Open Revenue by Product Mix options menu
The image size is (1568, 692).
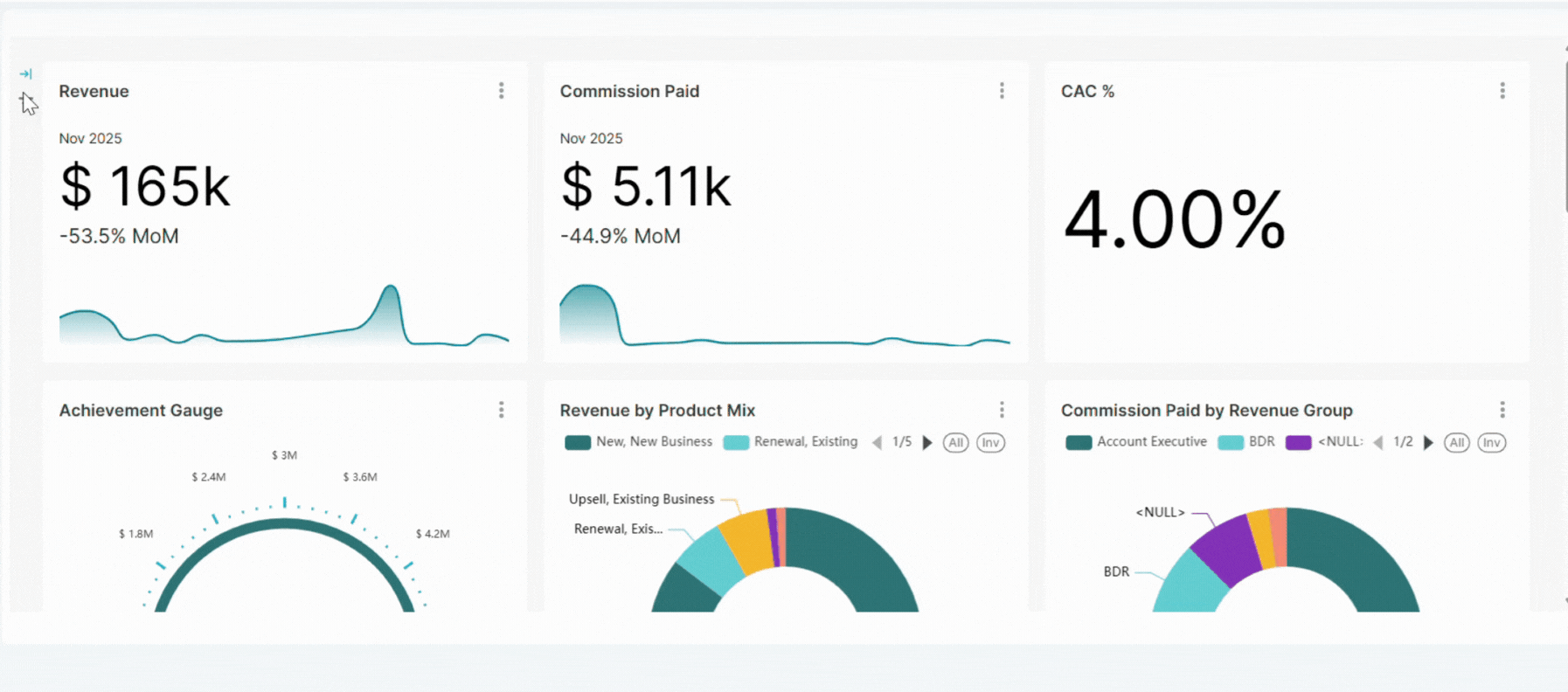click(x=1002, y=410)
